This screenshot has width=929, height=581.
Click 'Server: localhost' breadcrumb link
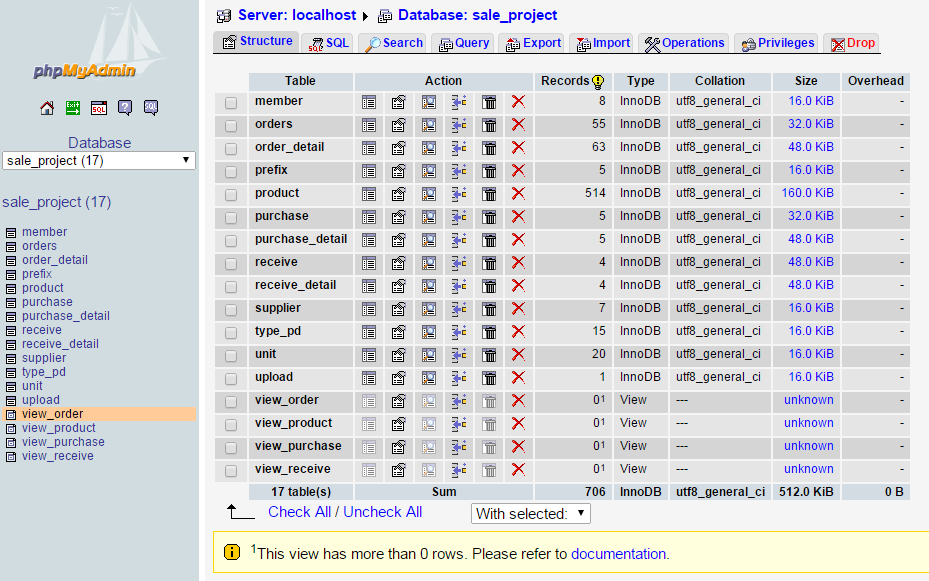tap(297, 15)
